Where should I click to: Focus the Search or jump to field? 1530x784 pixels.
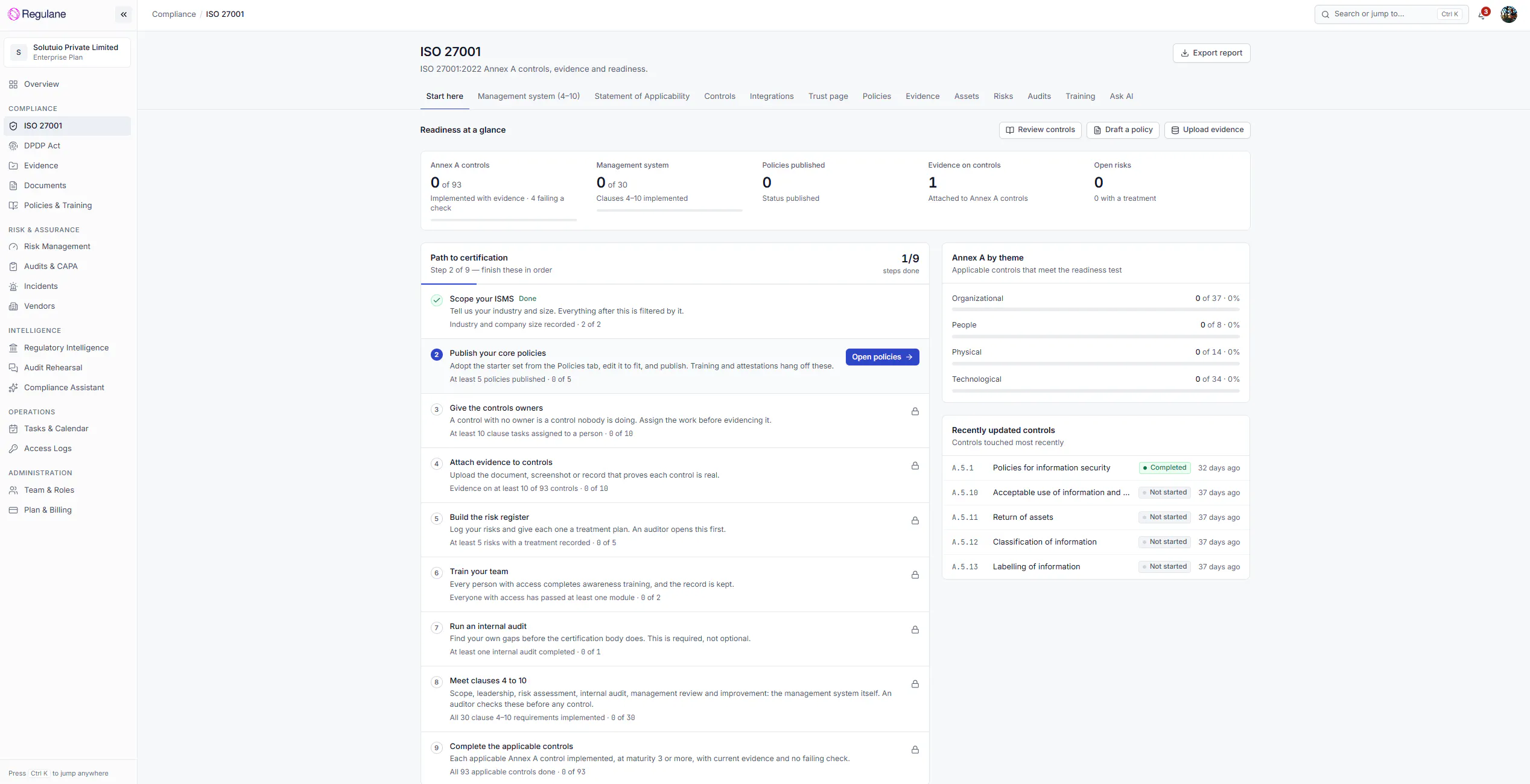click(x=1391, y=14)
